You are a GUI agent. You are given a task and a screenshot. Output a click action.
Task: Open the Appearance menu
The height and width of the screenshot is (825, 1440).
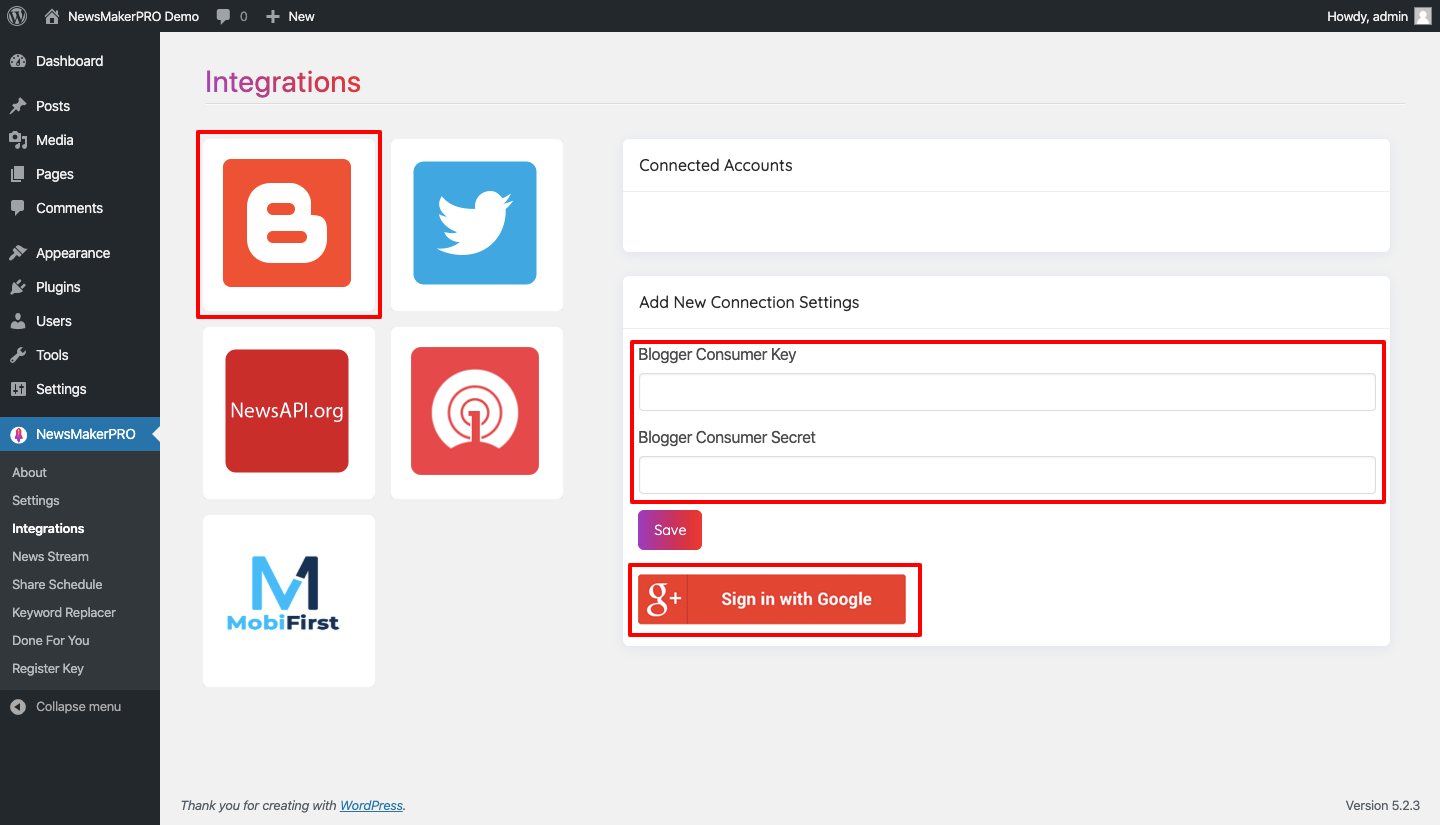pyautogui.click(x=80, y=253)
